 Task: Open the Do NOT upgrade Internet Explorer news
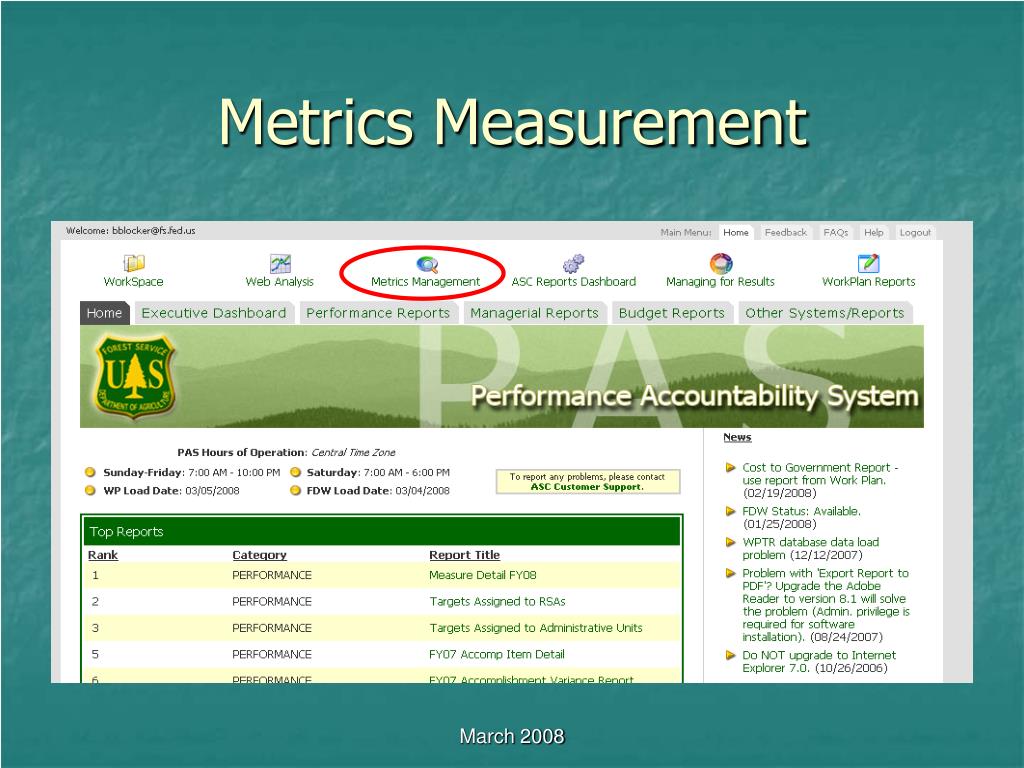(819, 662)
